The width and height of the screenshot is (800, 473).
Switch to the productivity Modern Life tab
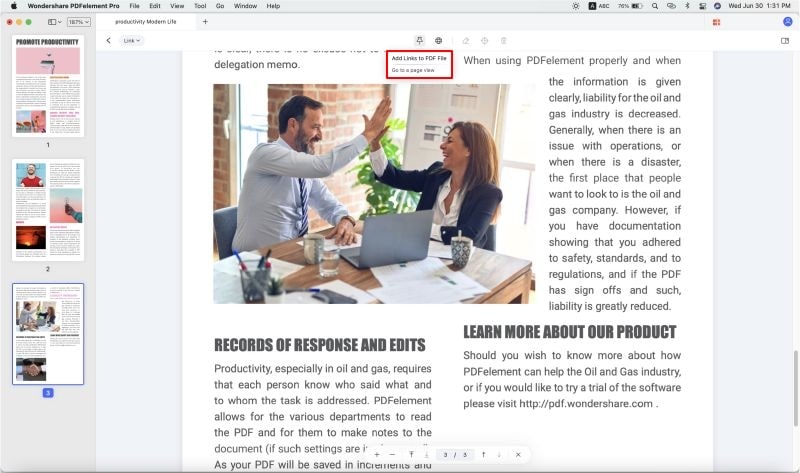[x=145, y=21]
